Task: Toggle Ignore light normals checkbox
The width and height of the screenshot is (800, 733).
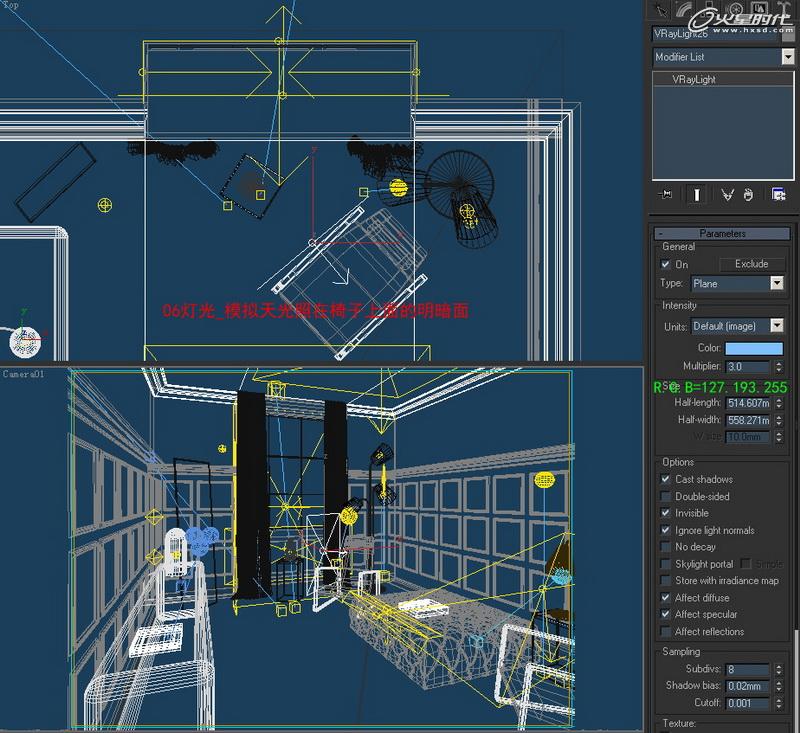Action: (x=665, y=530)
